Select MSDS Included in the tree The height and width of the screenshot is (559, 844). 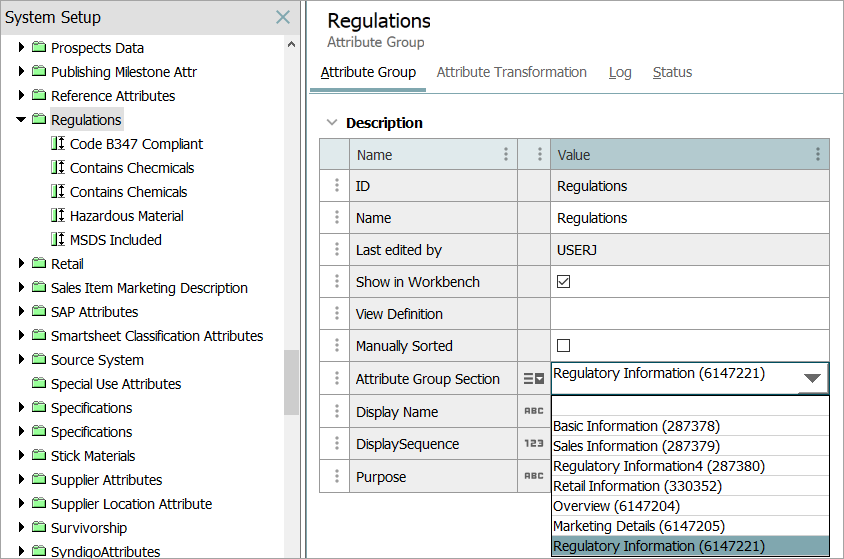tap(116, 239)
